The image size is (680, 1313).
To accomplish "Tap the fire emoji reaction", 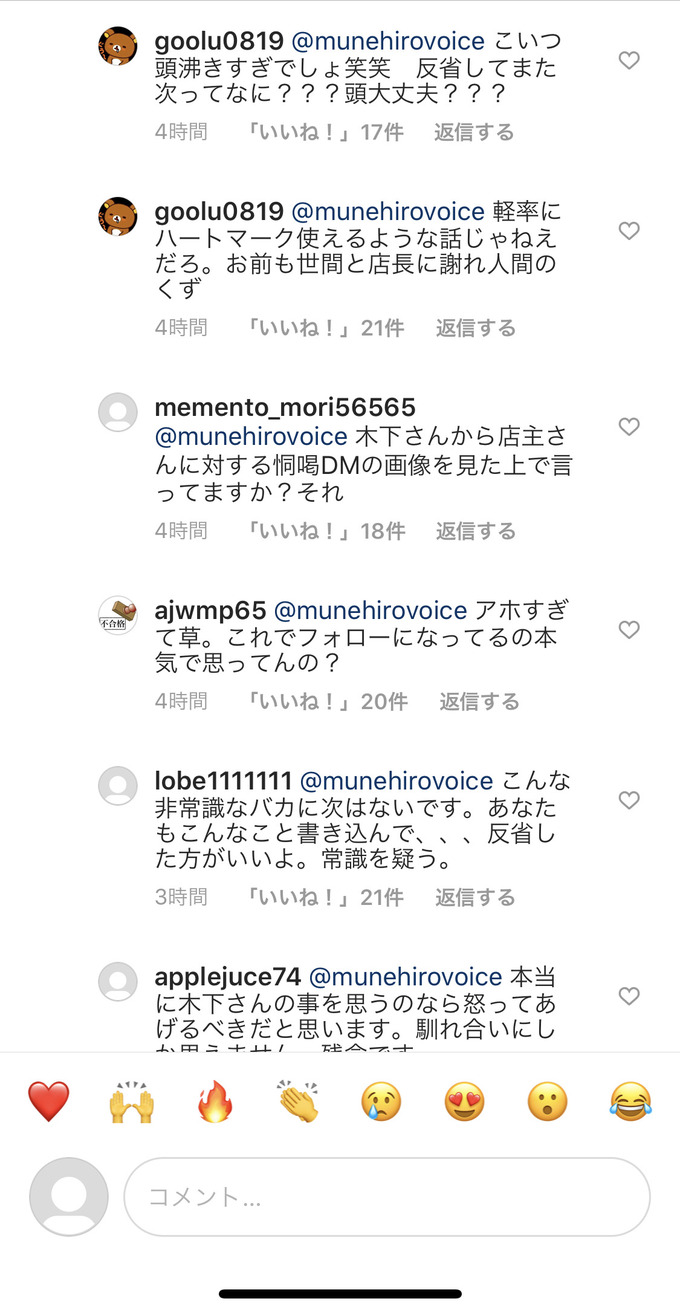I will [x=215, y=1102].
